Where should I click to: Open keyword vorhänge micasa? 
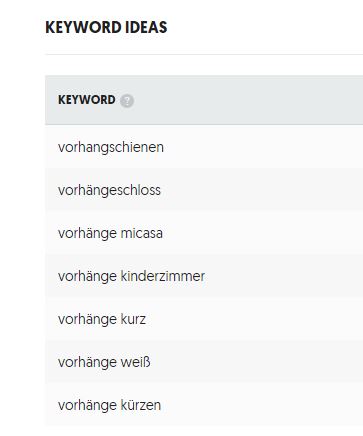[x=110, y=233]
